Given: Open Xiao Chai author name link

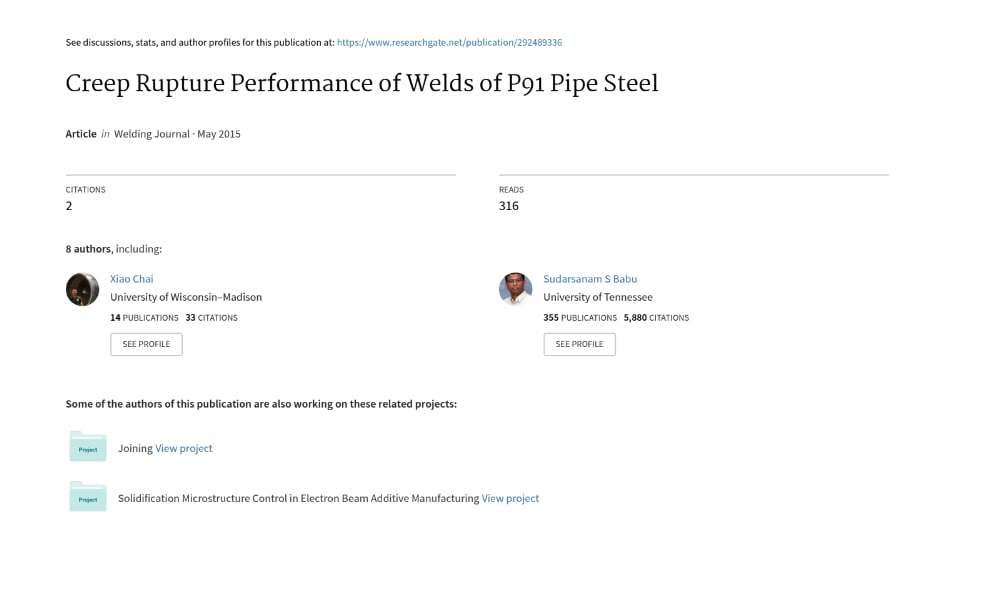Looking at the screenshot, I should coord(132,279).
